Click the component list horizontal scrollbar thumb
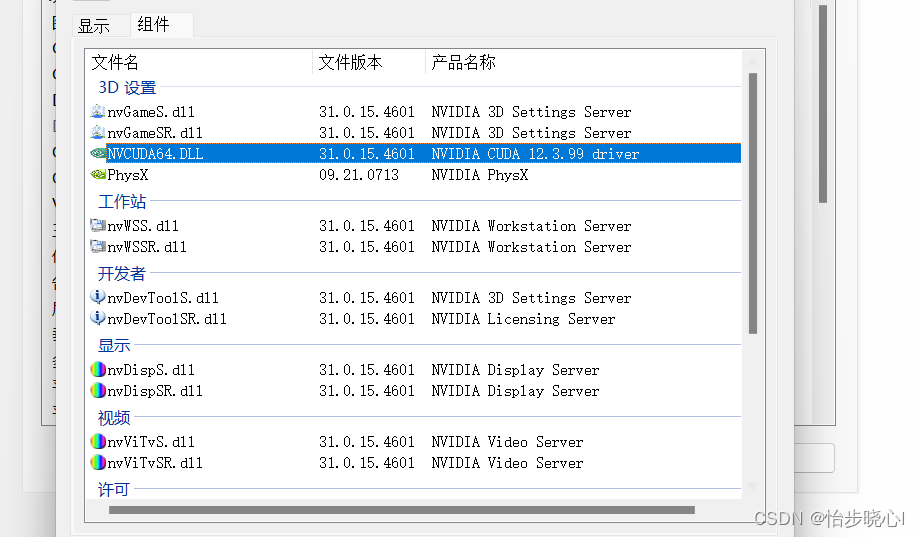This screenshot has height=537, width=920. (402, 510)
